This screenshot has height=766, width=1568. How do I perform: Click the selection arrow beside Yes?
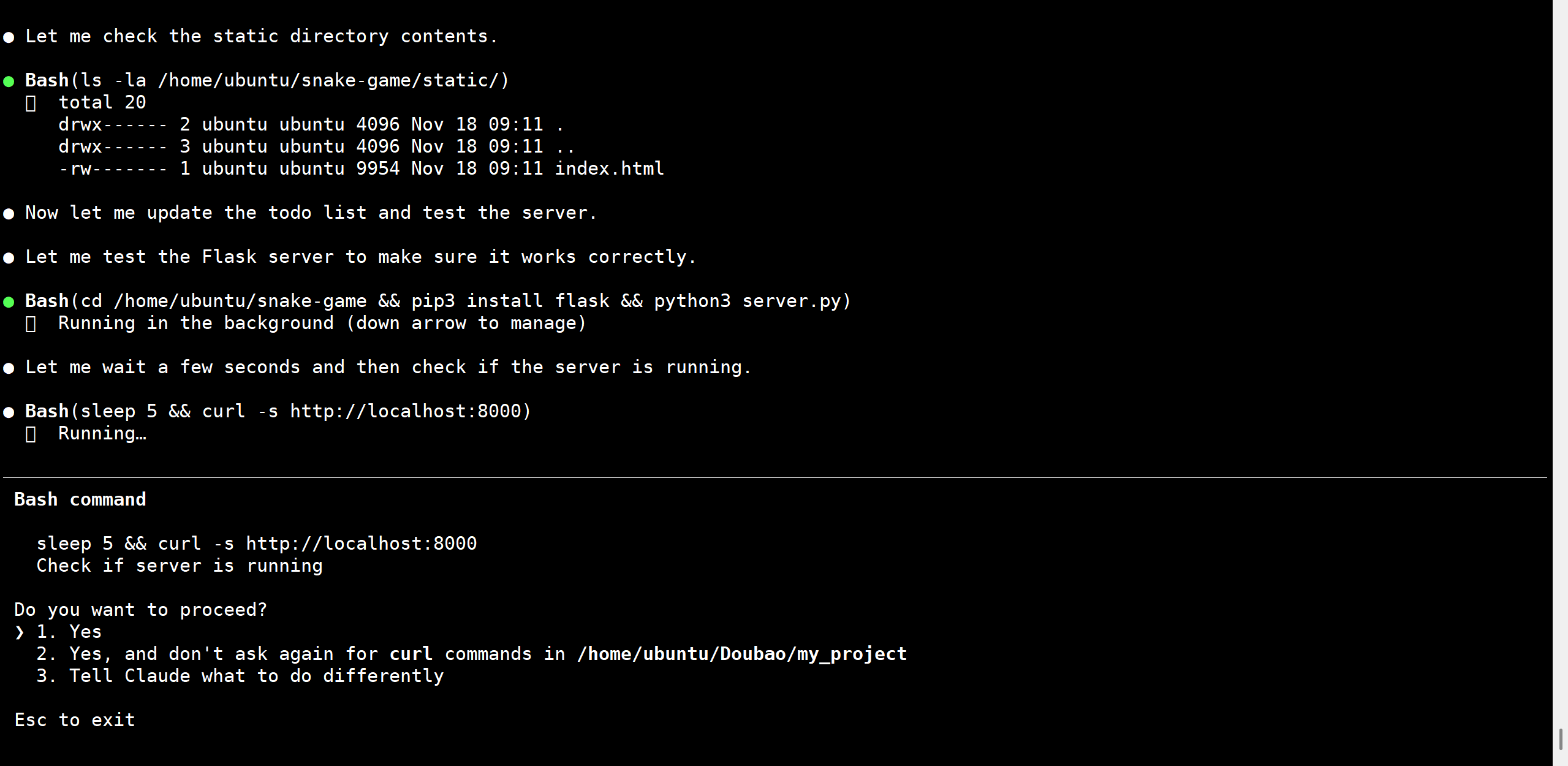(20, 632)
